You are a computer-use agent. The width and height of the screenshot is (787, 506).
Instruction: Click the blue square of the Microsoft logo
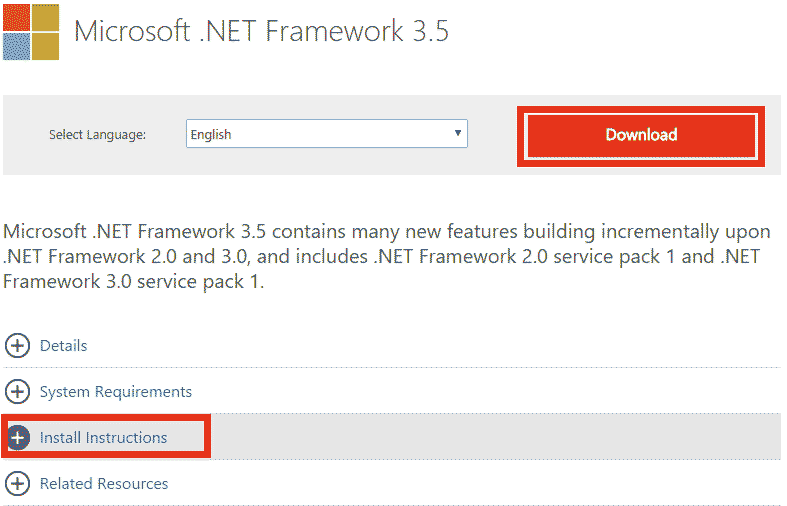tap(15, 46)
